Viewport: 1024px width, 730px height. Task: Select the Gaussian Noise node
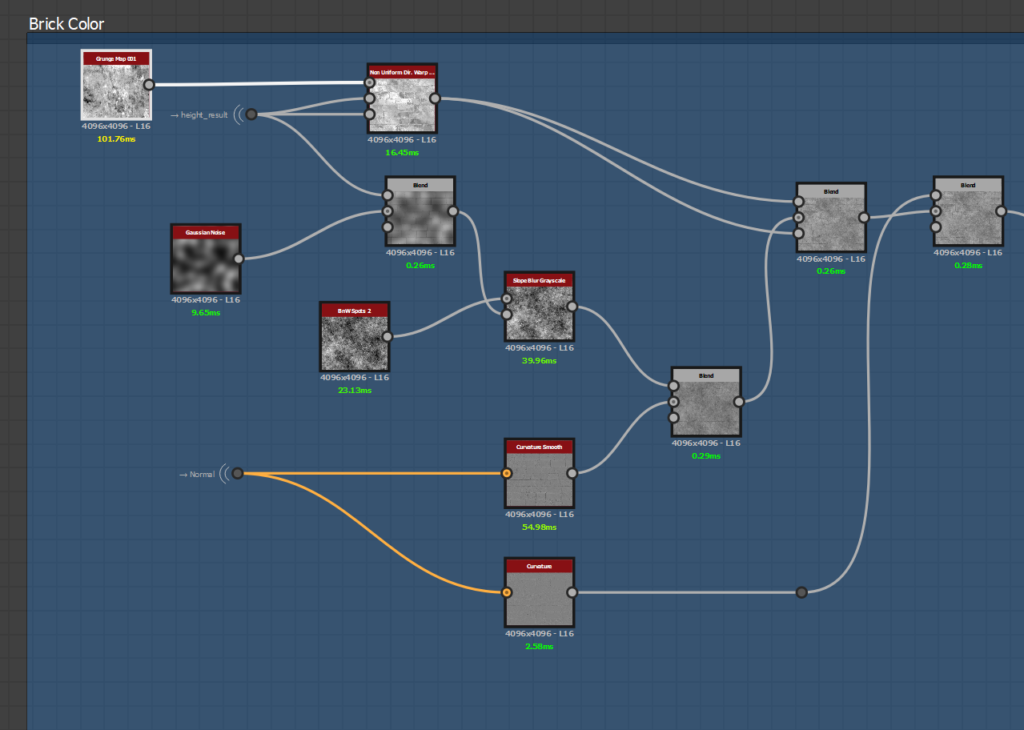pos(206,259)
